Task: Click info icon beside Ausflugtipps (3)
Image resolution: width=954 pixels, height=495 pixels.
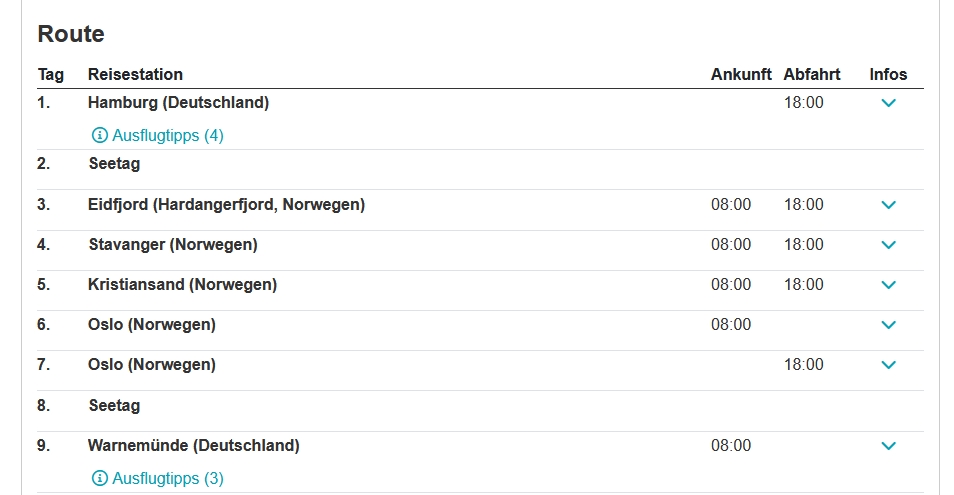Action: click(x=100, y=478)
